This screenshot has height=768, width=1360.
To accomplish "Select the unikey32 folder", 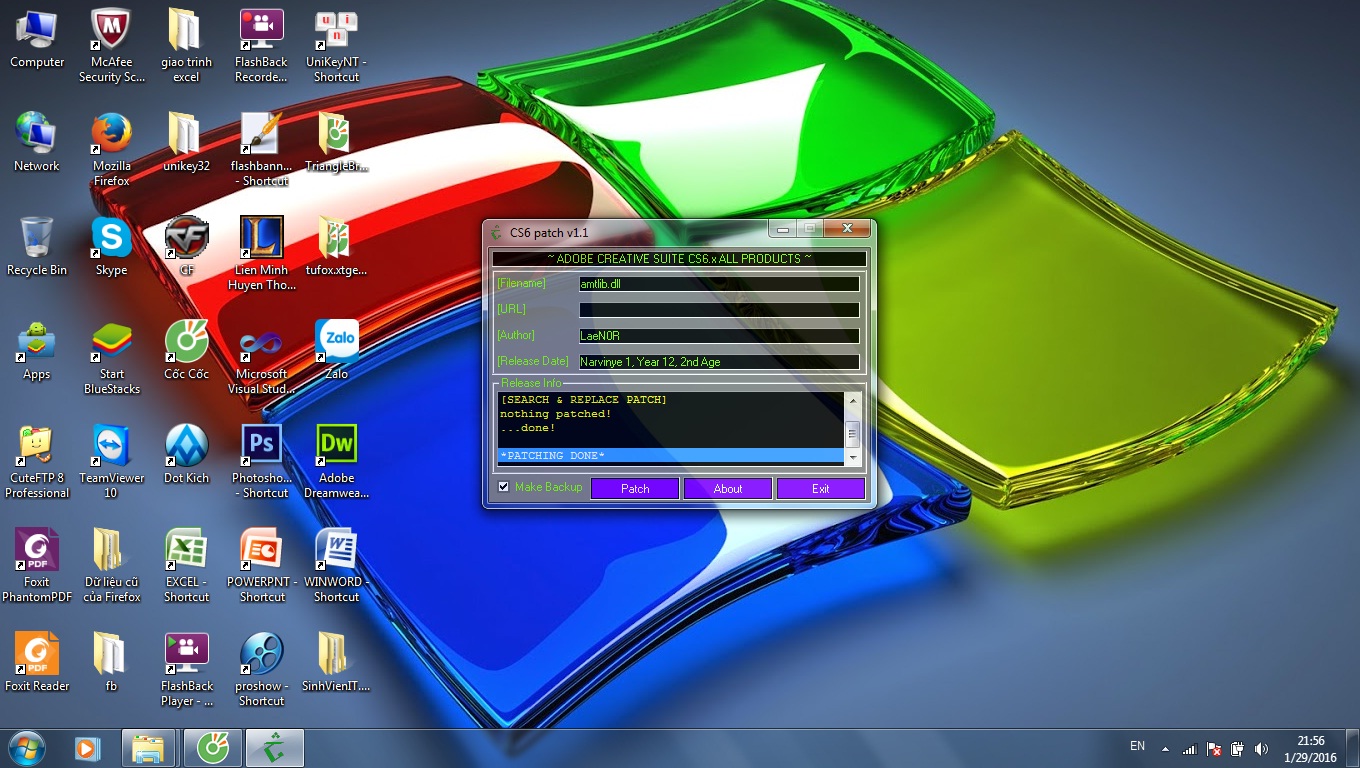I will 186,143.
